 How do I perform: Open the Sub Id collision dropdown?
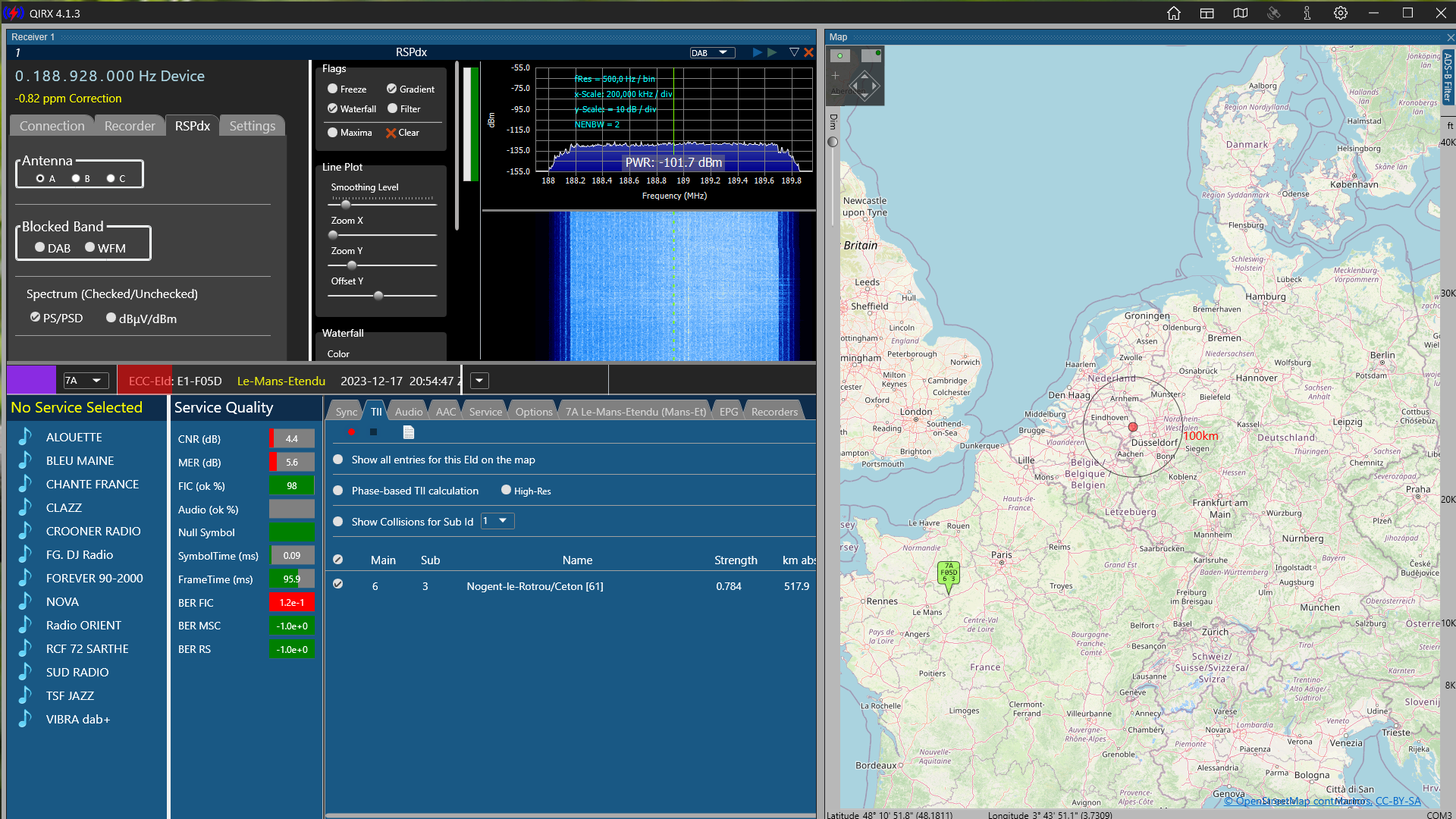(x=497, y=521)
